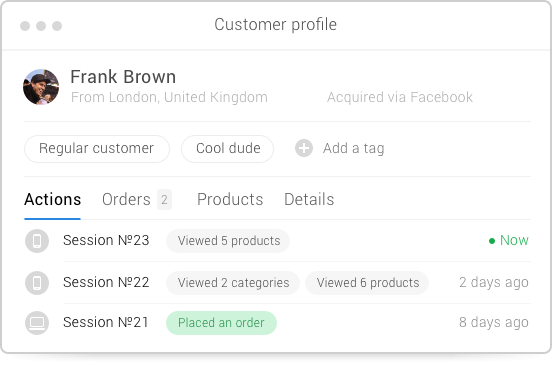Switch to the Actions tab
Screen dimensions: 552x365
click(x=52, y=200)
